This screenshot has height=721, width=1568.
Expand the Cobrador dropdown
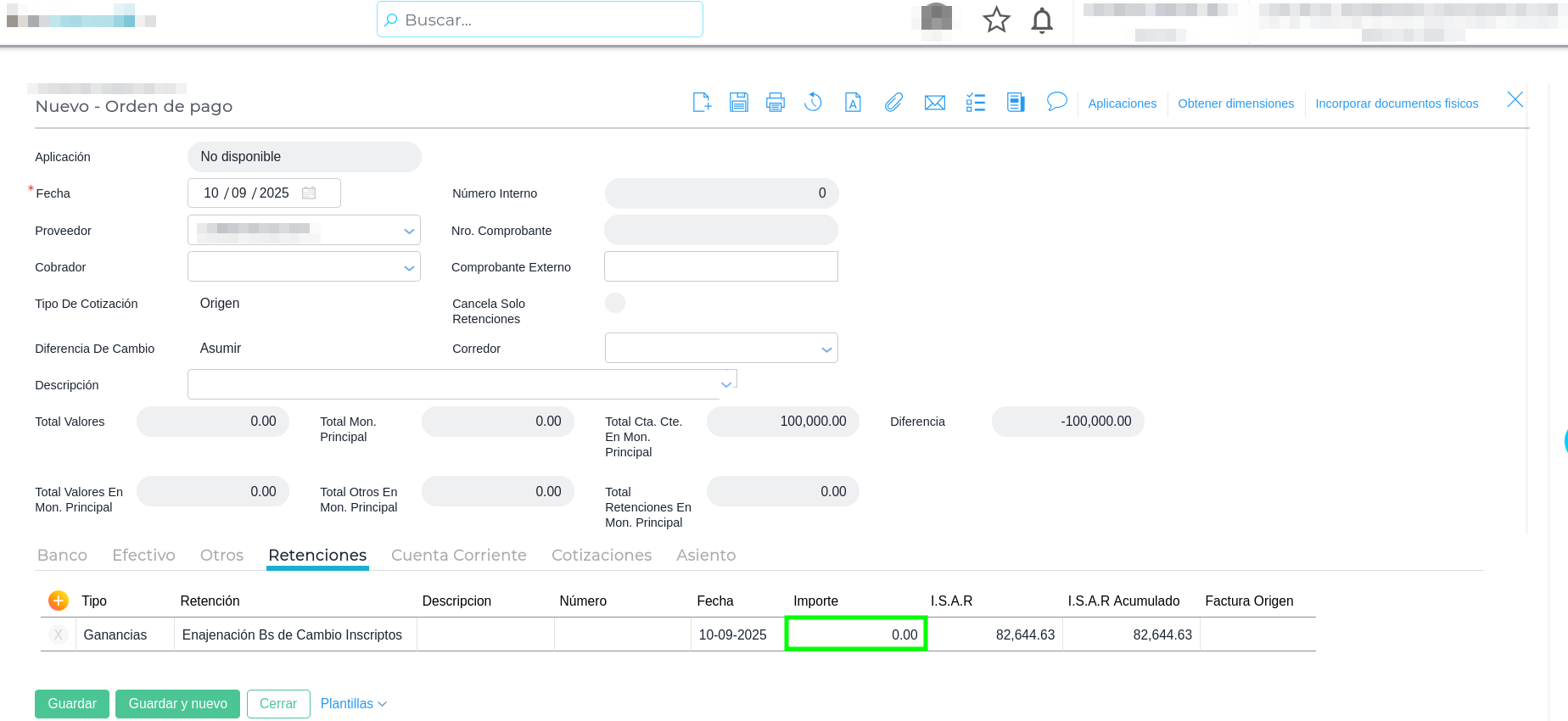coord(409,267)
